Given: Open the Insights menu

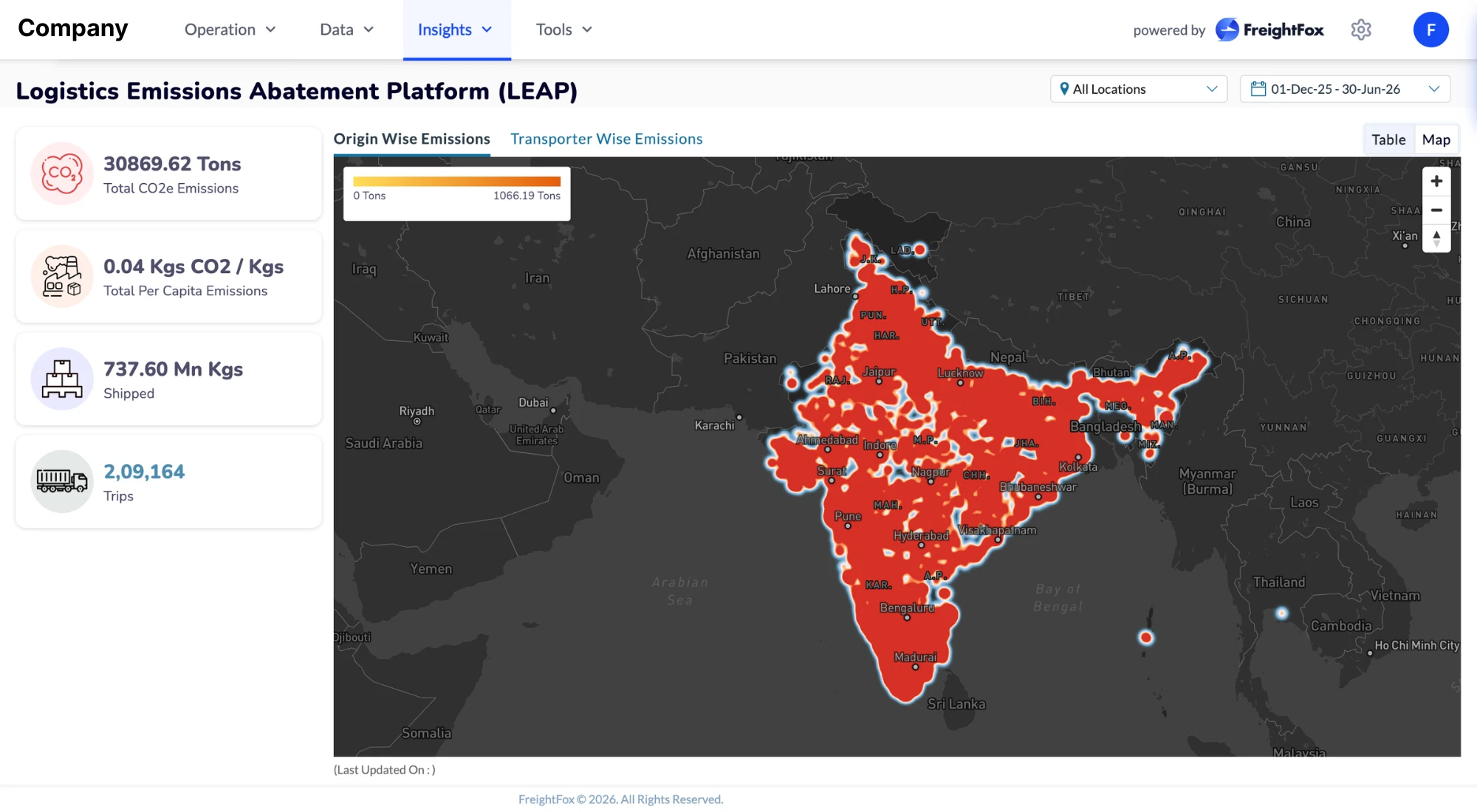Looking at the screenshot, I should pyautogui.click(x=456, y=30).
